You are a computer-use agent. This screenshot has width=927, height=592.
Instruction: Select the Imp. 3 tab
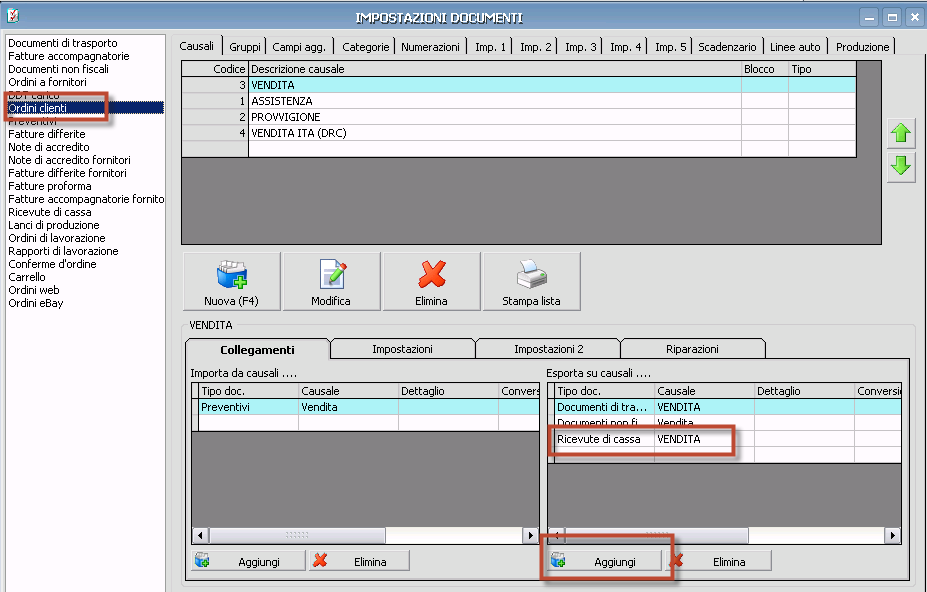point(581,47)
